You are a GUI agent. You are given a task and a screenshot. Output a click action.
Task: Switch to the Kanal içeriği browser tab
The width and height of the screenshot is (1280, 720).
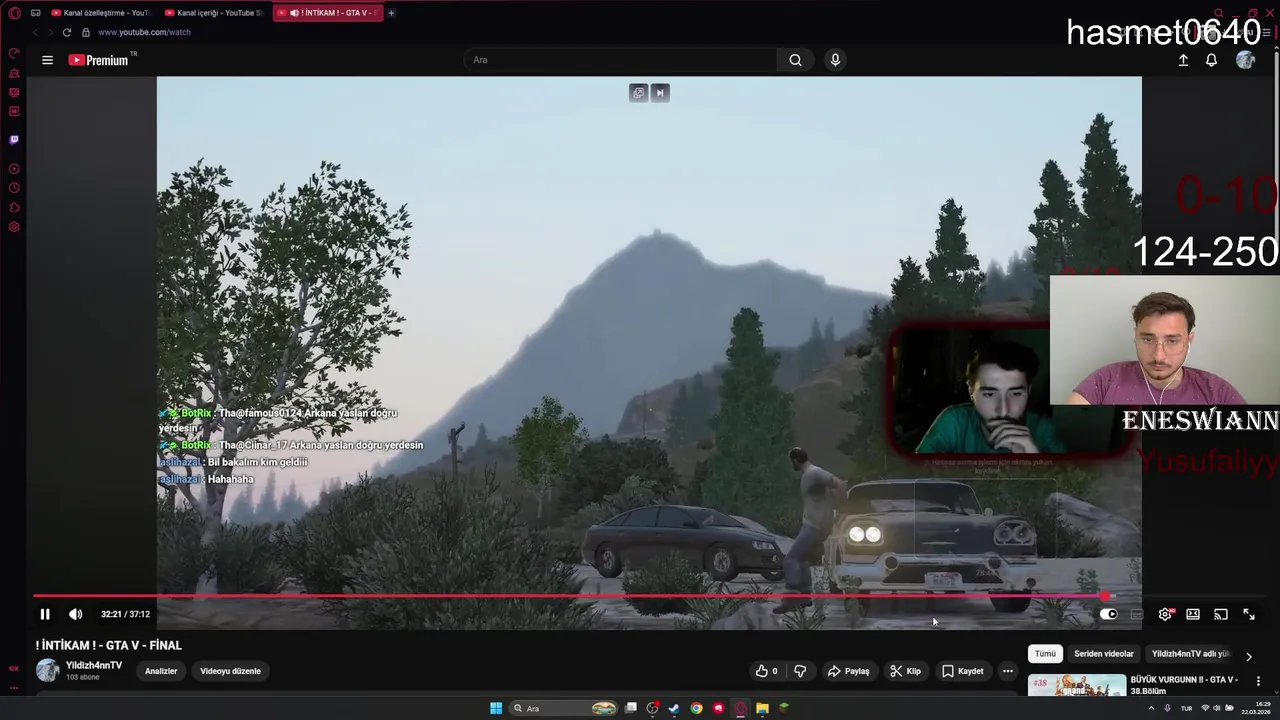coord(213,13)
